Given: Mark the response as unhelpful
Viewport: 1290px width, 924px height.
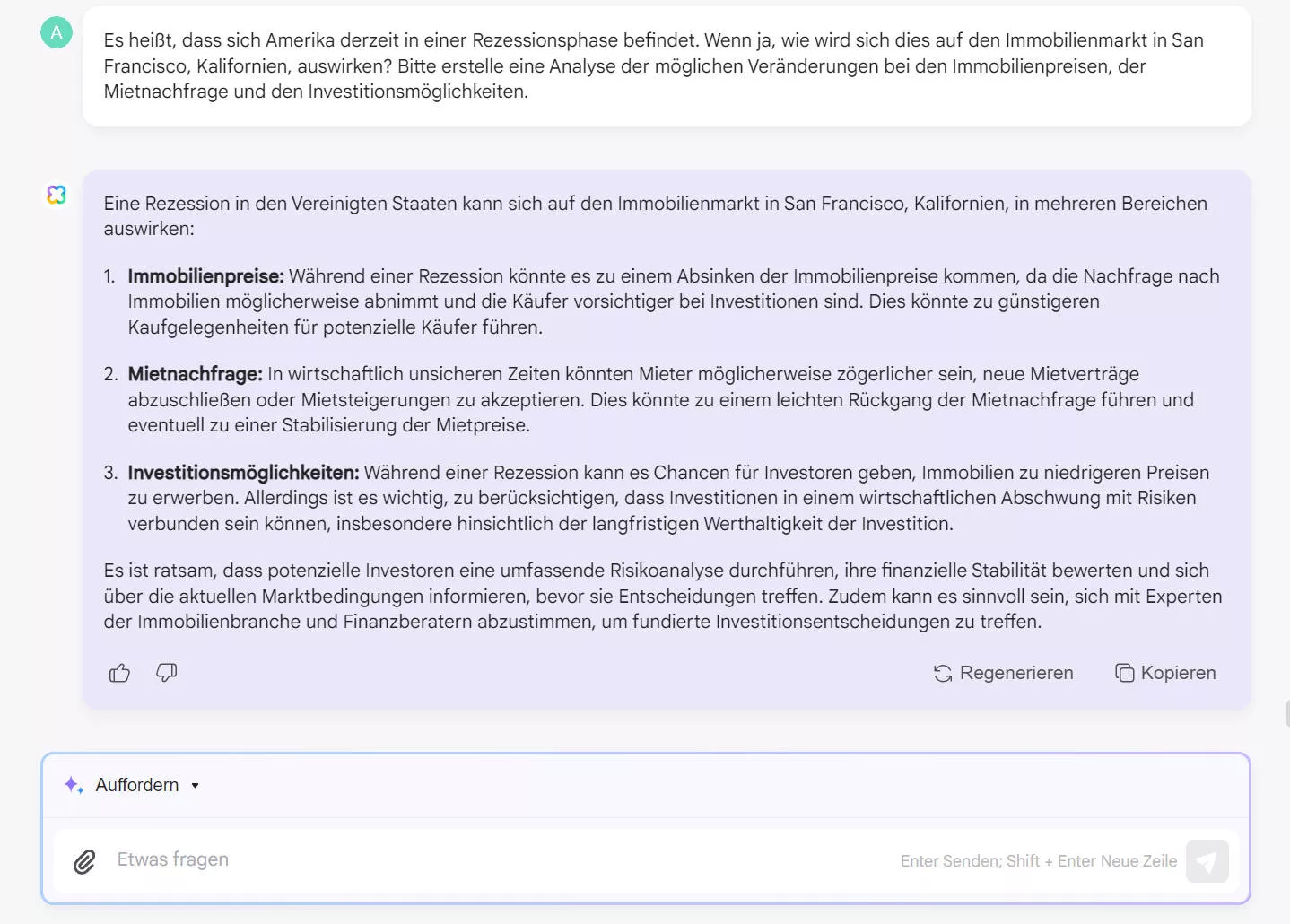Looking at the screenshot, I should [166, 673].
